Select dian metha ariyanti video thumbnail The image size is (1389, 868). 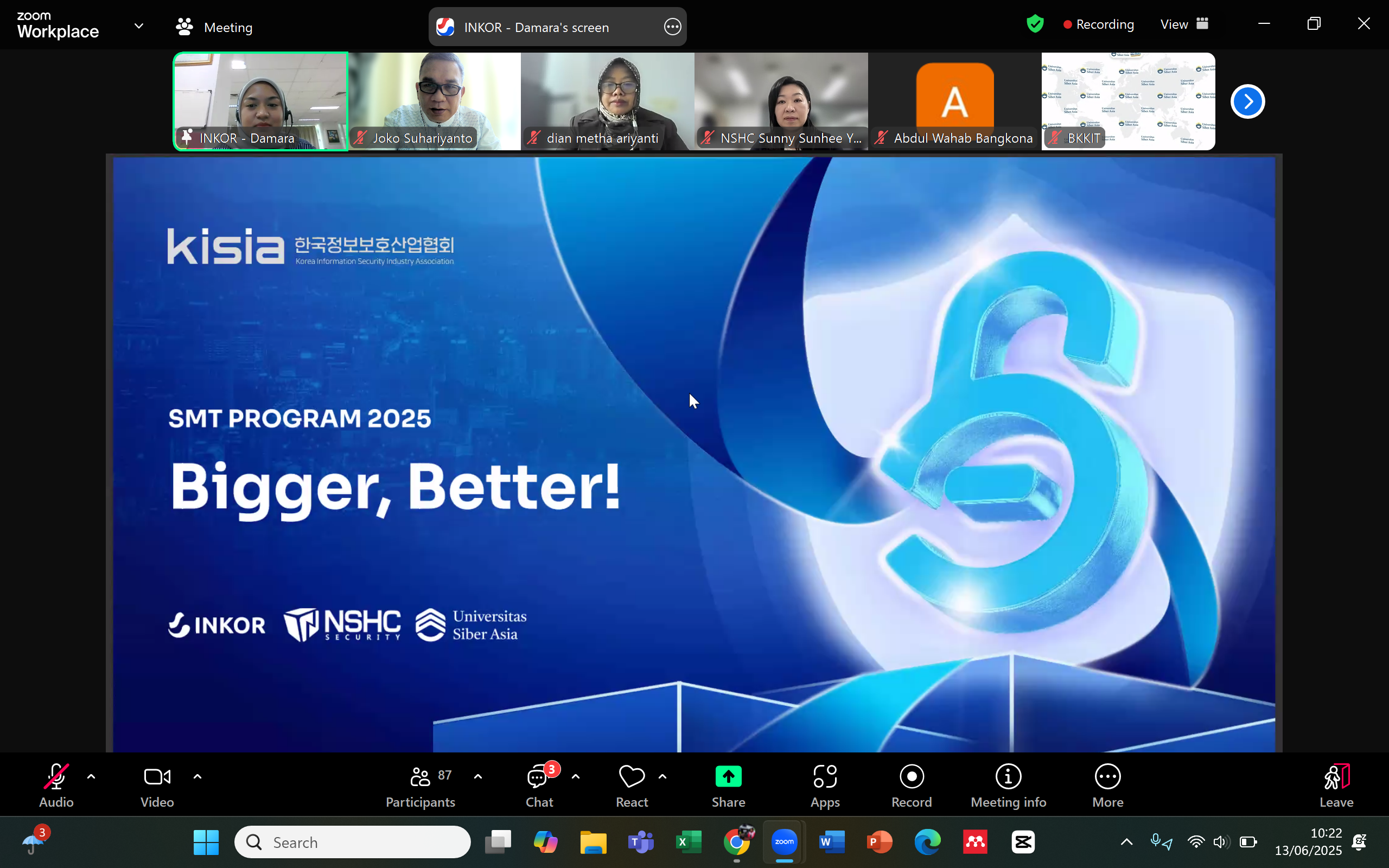(x=608, y=101)
